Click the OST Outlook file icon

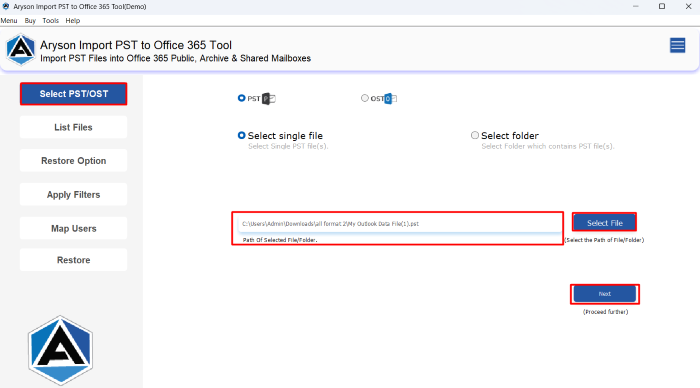pyautogui.click(x=391, y=99)
